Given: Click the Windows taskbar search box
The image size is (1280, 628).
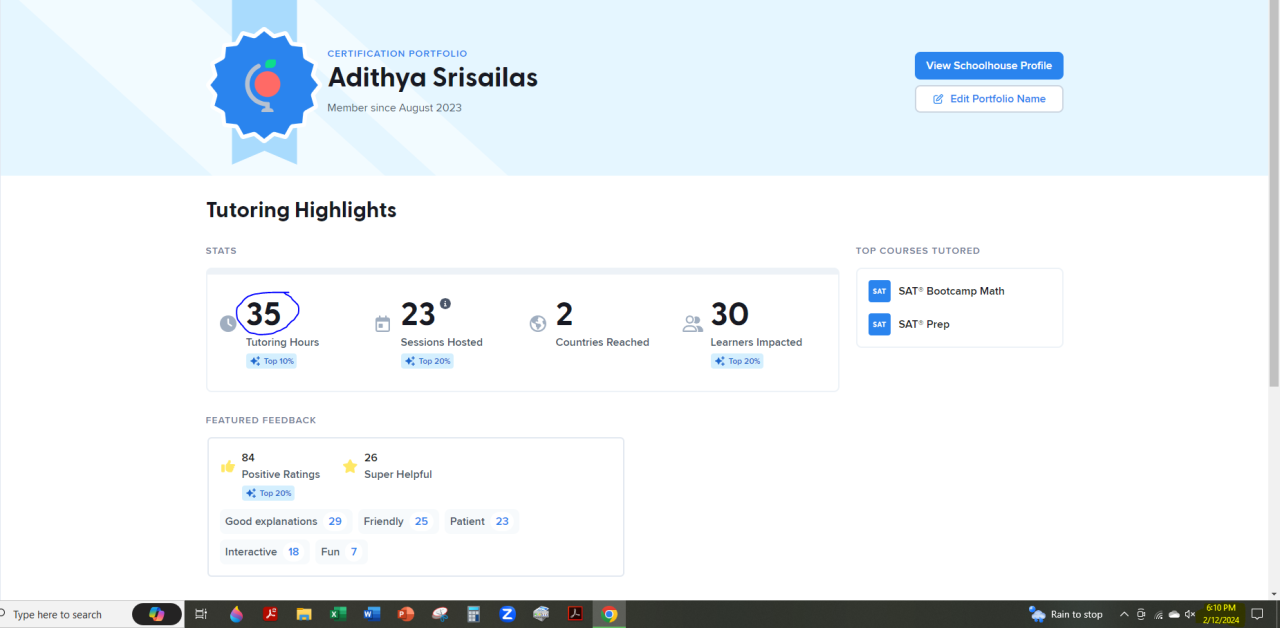Looking at the screenshot, I should [x=64, y=614].
